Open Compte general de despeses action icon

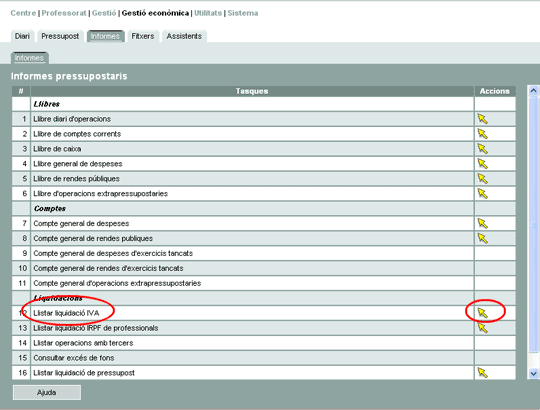[483, 224]
